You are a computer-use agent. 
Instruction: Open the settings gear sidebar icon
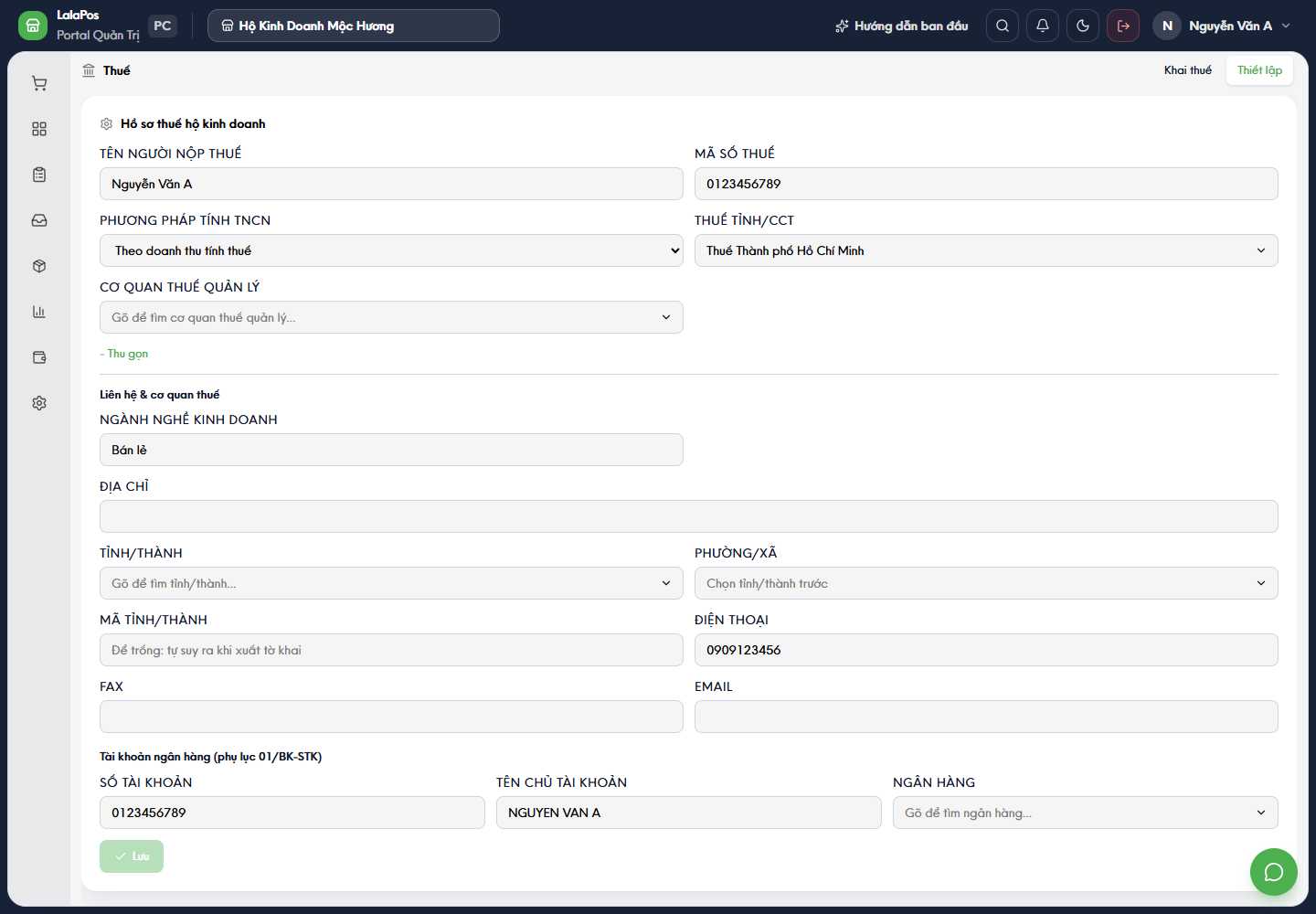click(x=39, y=403)
